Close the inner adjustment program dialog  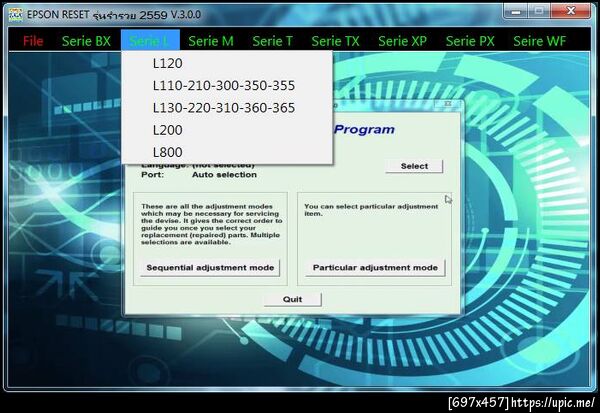[x=448, y=104]
